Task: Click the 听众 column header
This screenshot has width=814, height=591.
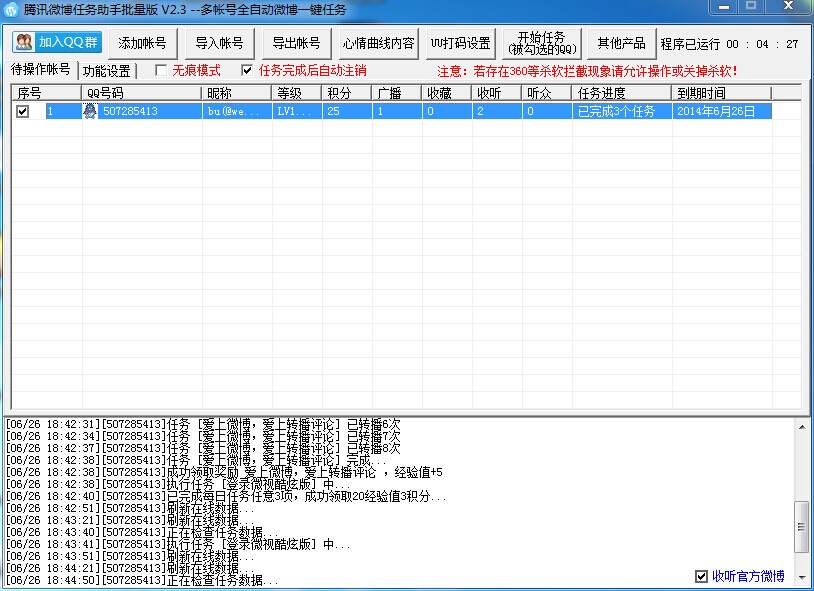Action: pos(546,93)
